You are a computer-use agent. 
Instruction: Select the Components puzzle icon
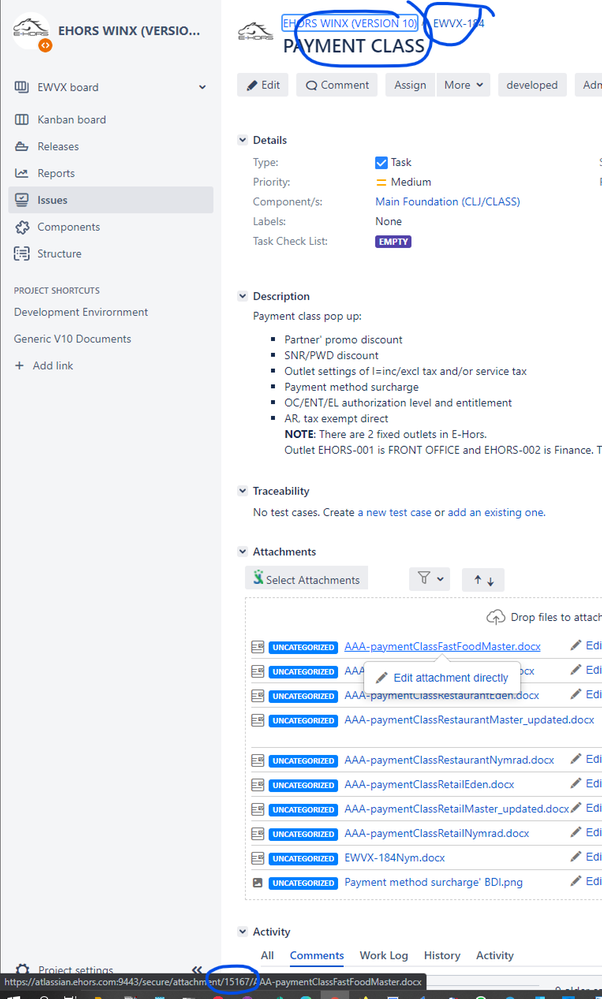coord(22,227)
